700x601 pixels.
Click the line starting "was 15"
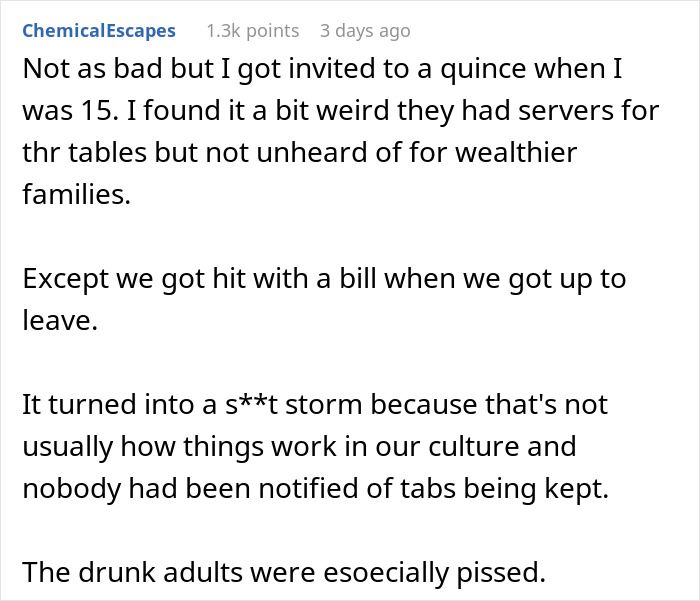click(x=340, y=110)
